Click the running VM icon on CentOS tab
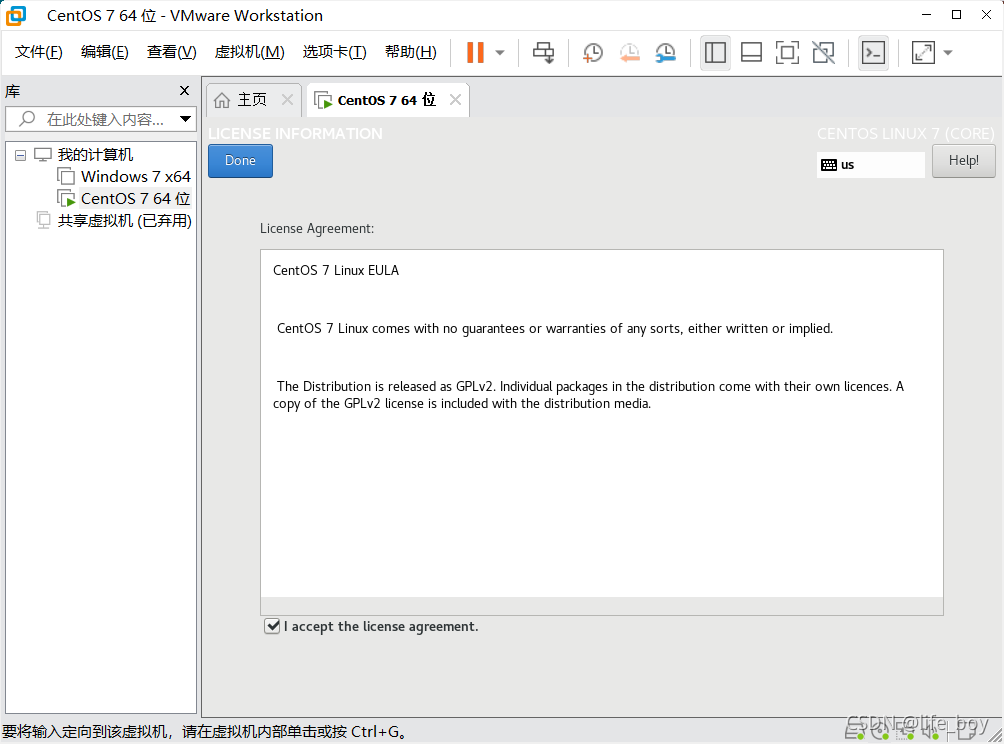 pyautogui.click(x=323, y=101)
